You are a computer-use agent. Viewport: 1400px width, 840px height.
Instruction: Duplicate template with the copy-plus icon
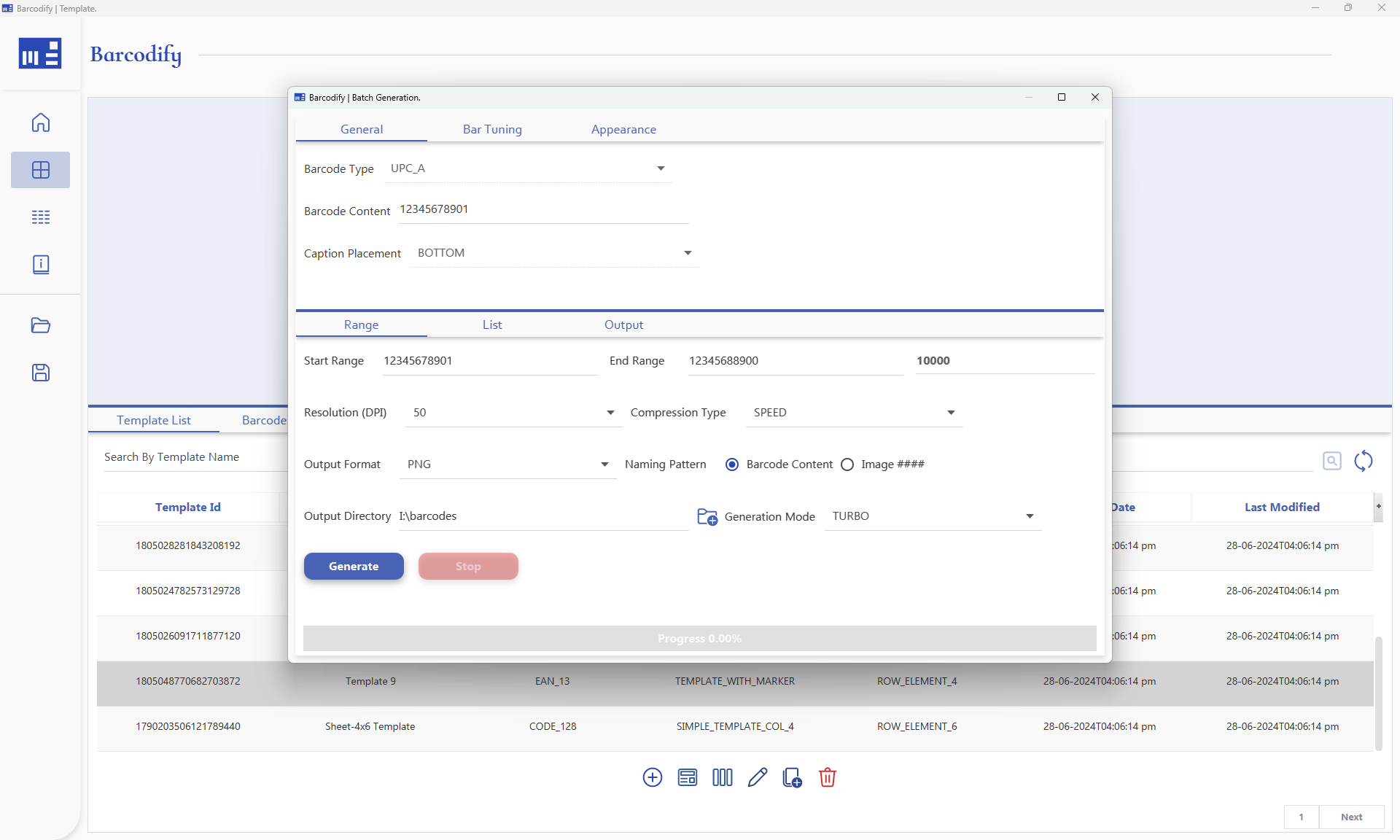(x=792, y=777)
